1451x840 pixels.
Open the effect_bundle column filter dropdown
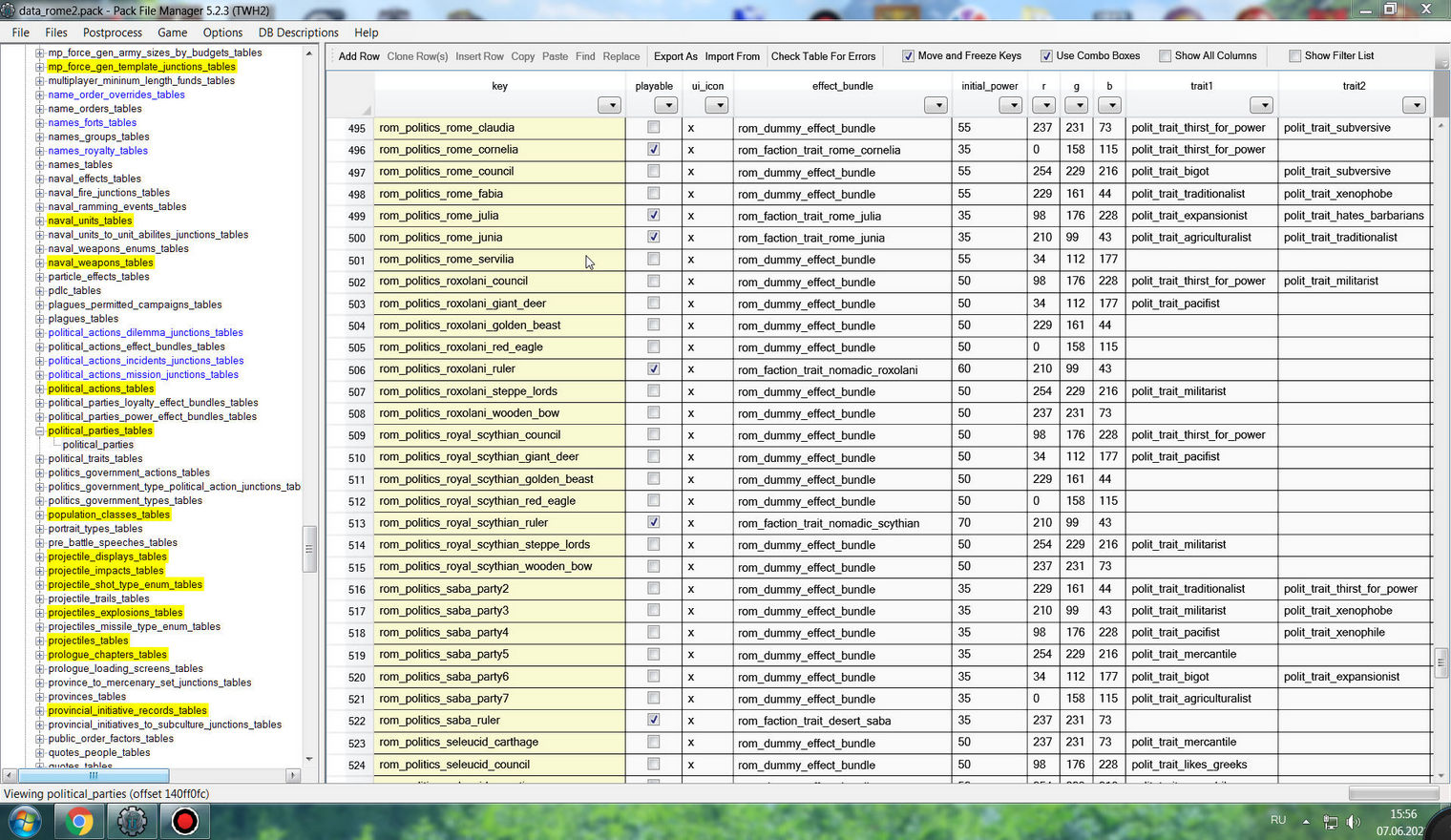tap(936, 105)
